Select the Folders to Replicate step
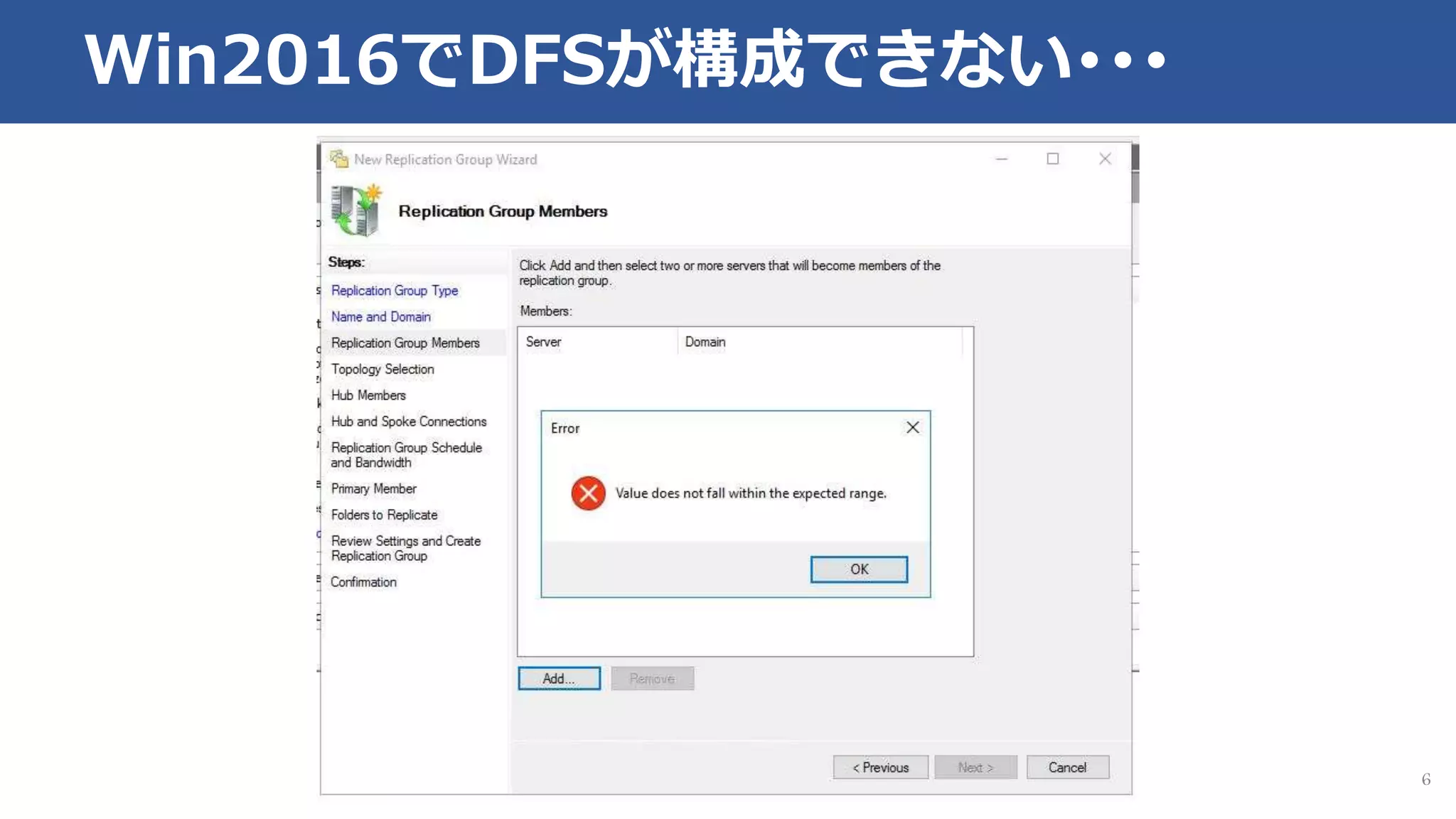This screenshot has width=1456, height=819. click(385, 515)
